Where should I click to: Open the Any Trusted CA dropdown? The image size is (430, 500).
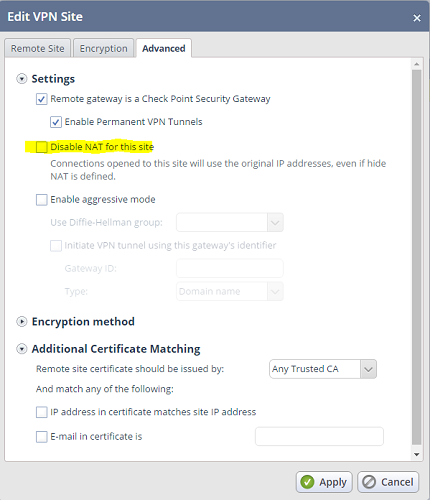(x=323, y=369)
